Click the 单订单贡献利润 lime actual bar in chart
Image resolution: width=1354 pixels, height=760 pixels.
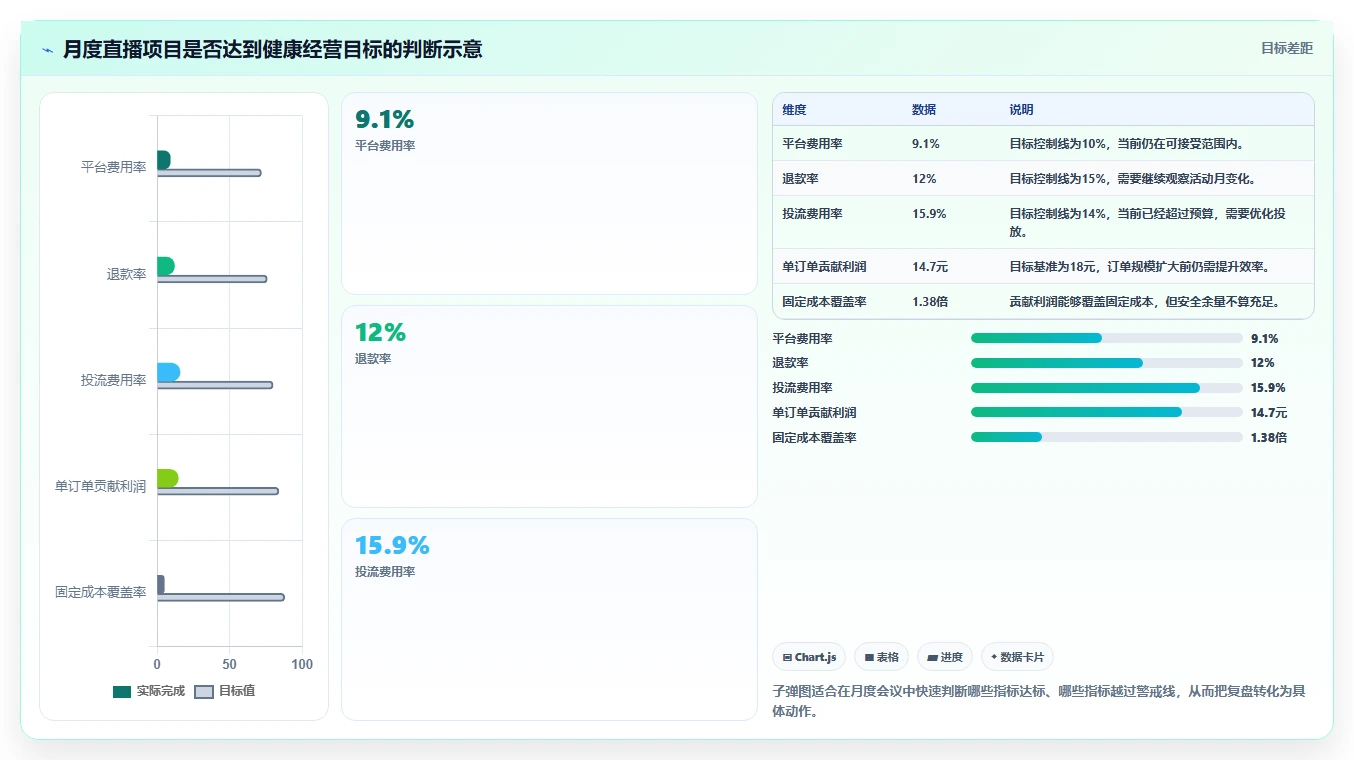(167, 478)
